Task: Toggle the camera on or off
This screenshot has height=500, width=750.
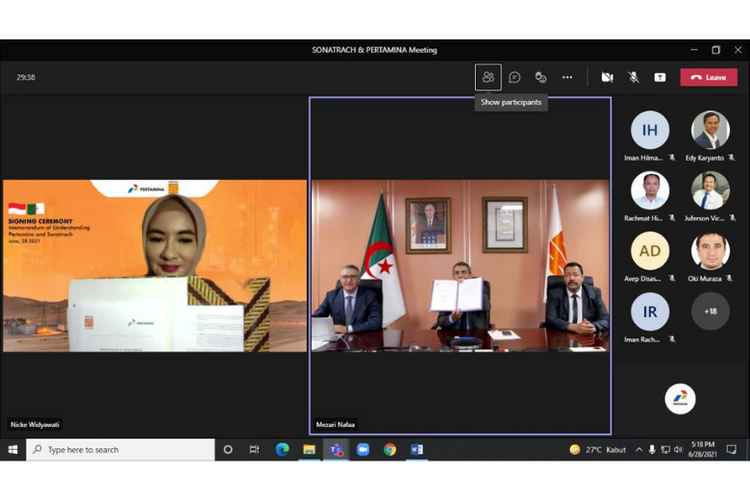Action: [606, 77]
